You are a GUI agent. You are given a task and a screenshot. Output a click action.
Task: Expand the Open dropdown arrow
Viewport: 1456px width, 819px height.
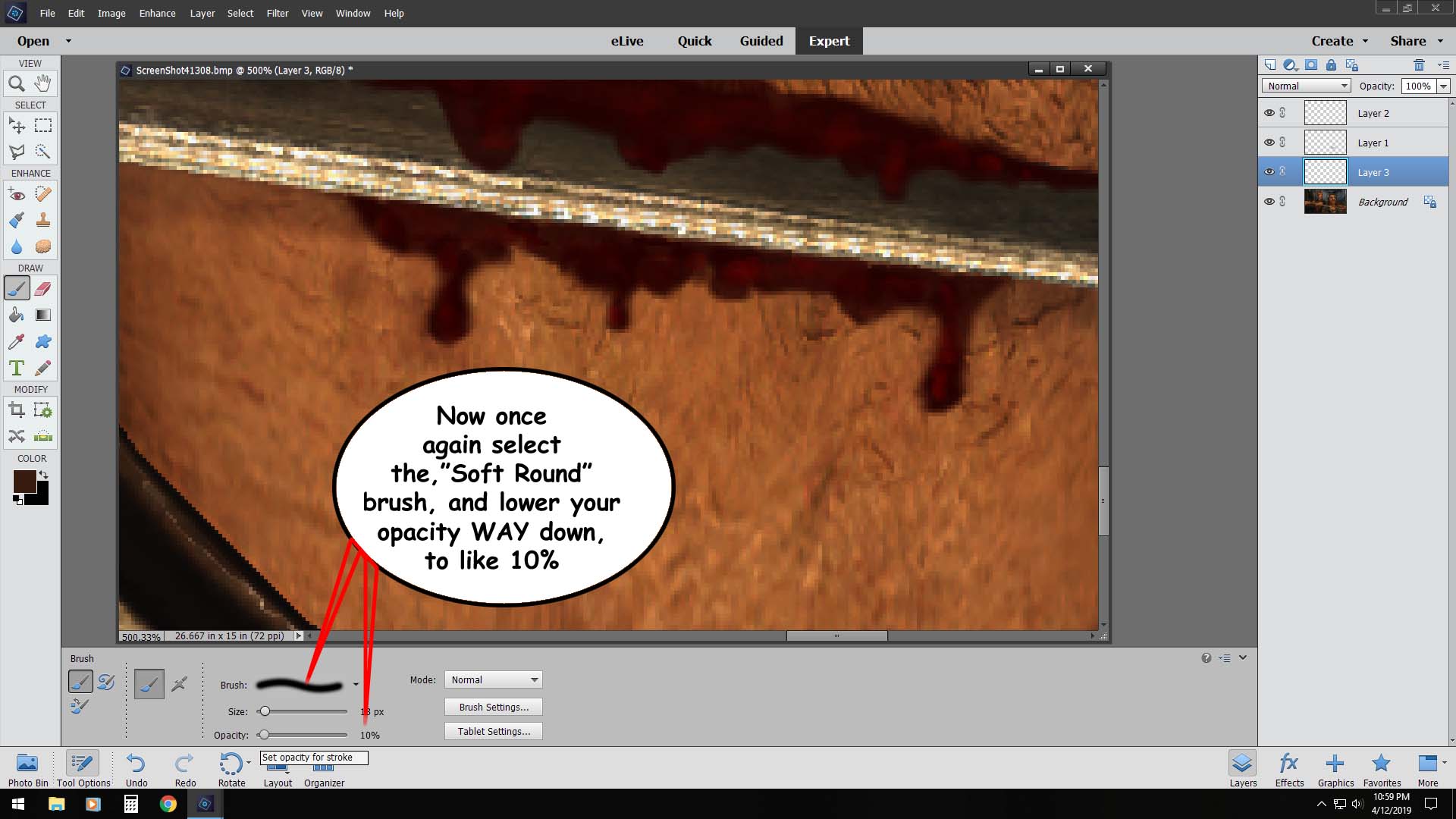point(68,41)
